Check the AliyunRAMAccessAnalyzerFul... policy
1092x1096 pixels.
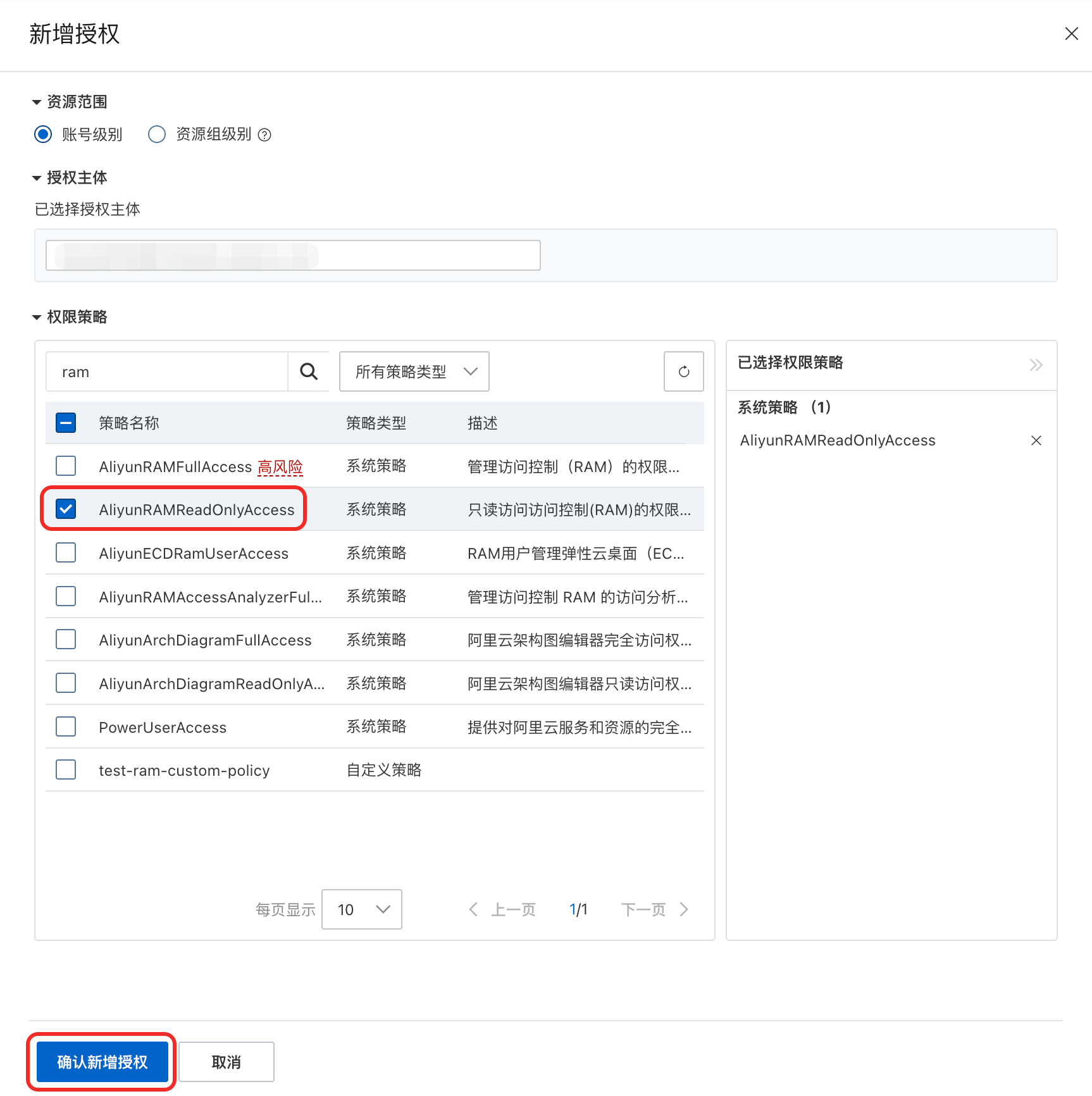point(66,596)
